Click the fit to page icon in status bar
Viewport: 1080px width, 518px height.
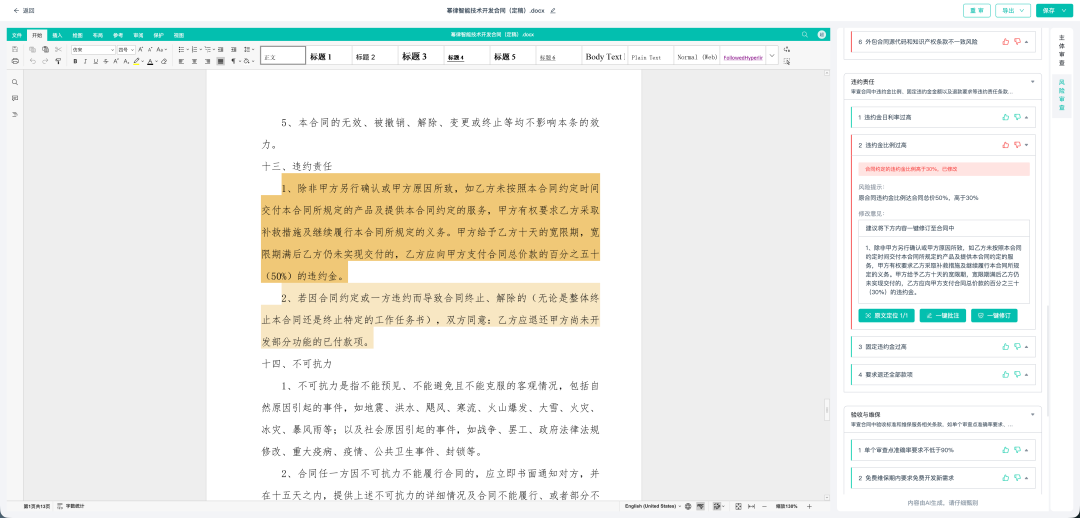coord(738,506)
